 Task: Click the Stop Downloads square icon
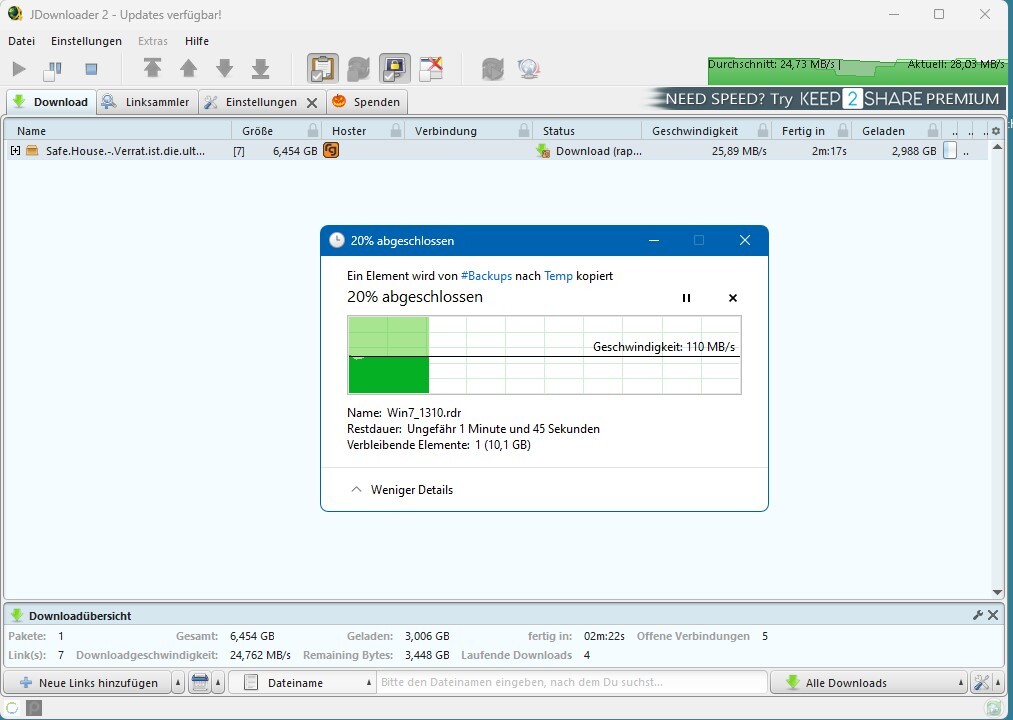(91, 69)
